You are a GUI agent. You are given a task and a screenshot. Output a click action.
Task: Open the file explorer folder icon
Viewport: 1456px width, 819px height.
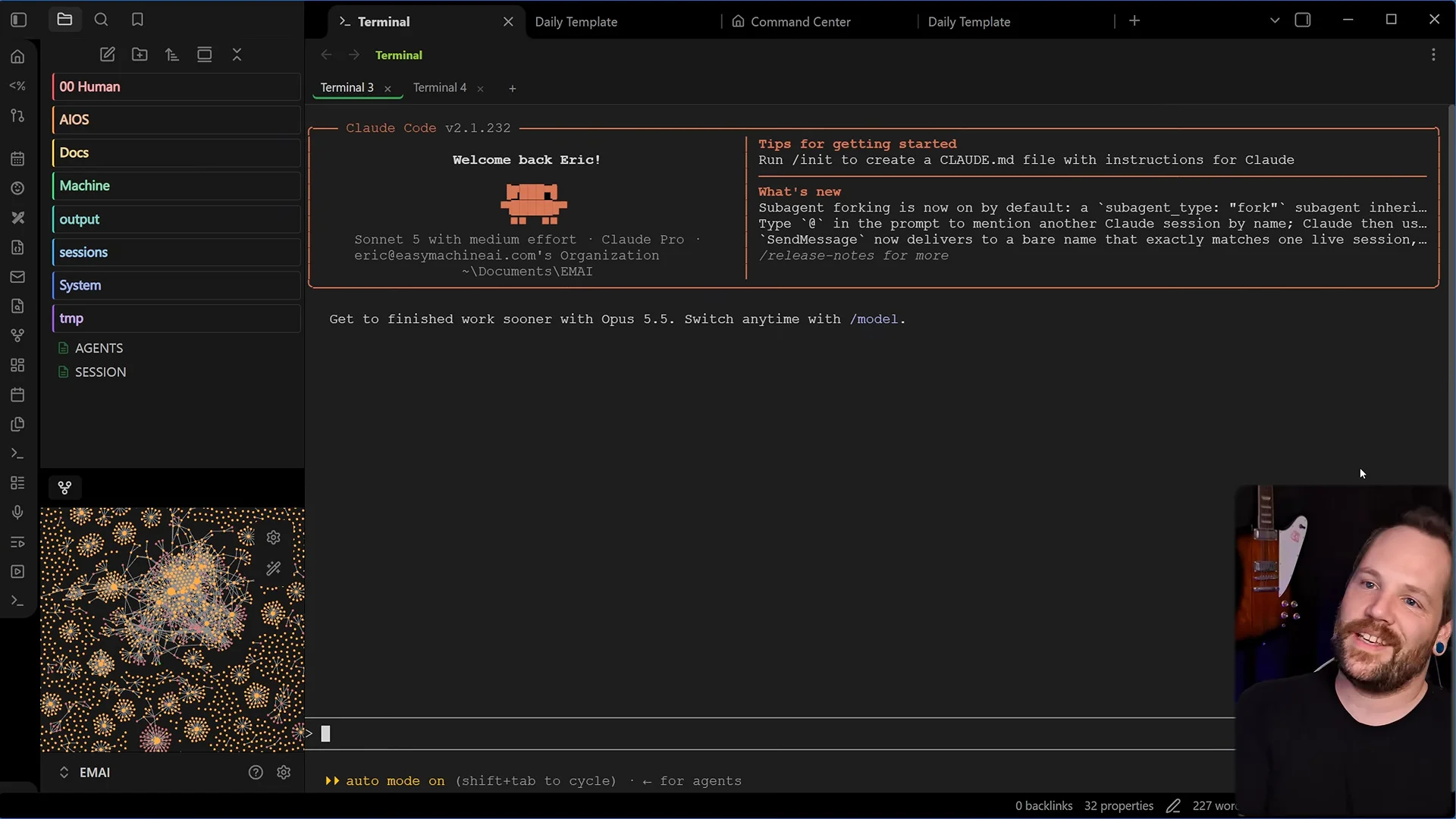click(64, 20)
